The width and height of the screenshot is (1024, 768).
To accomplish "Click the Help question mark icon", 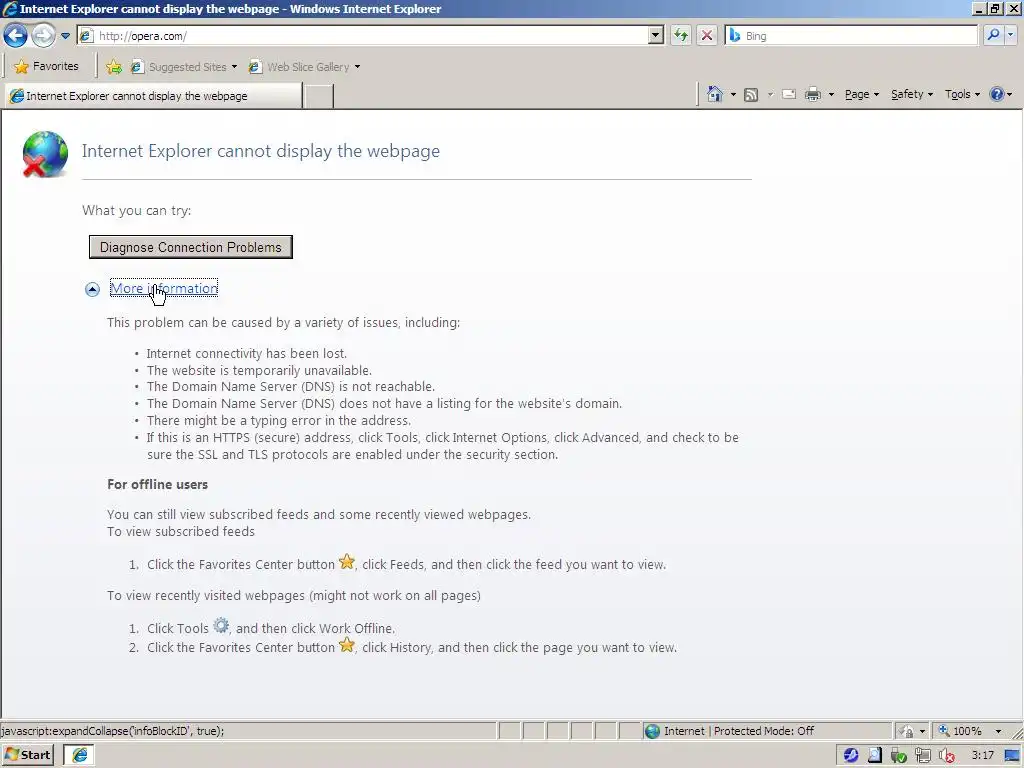I will click(x=997, y=94).
